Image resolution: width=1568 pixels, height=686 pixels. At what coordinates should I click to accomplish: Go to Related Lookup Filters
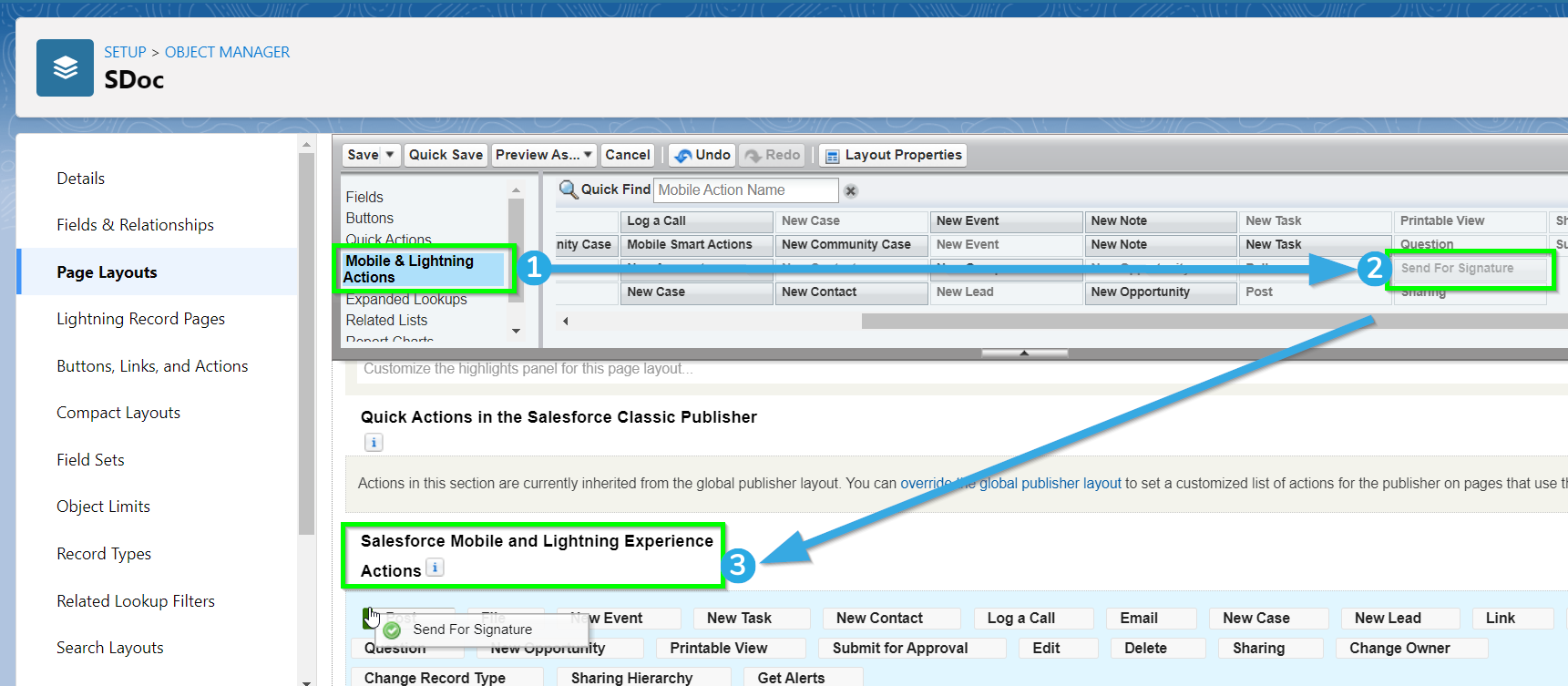(136, 601)
